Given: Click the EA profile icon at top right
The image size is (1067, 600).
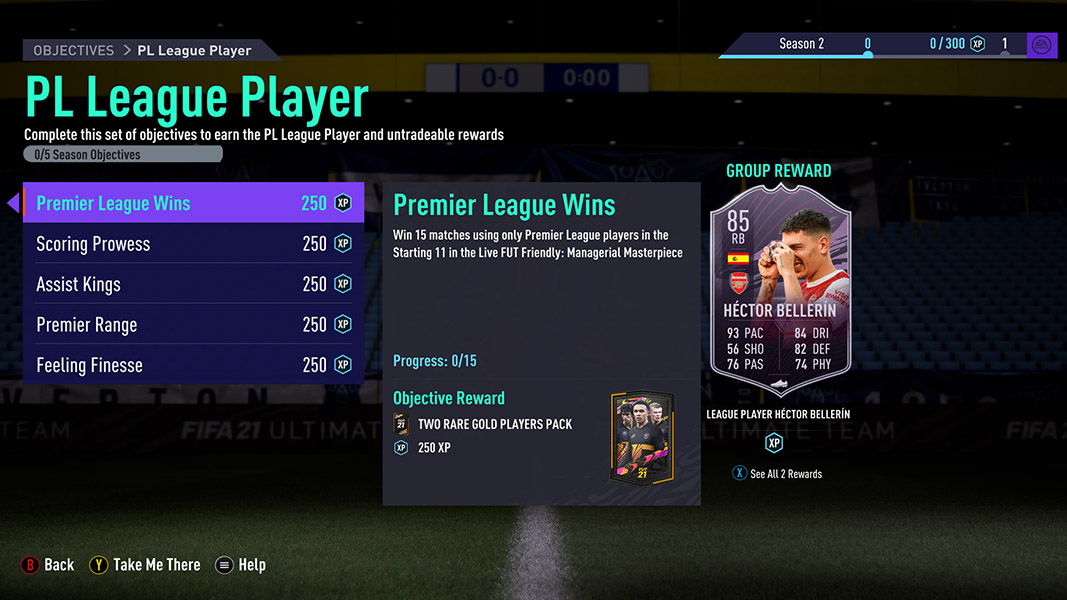Looking at the screenshot, I should [1041, 45].
